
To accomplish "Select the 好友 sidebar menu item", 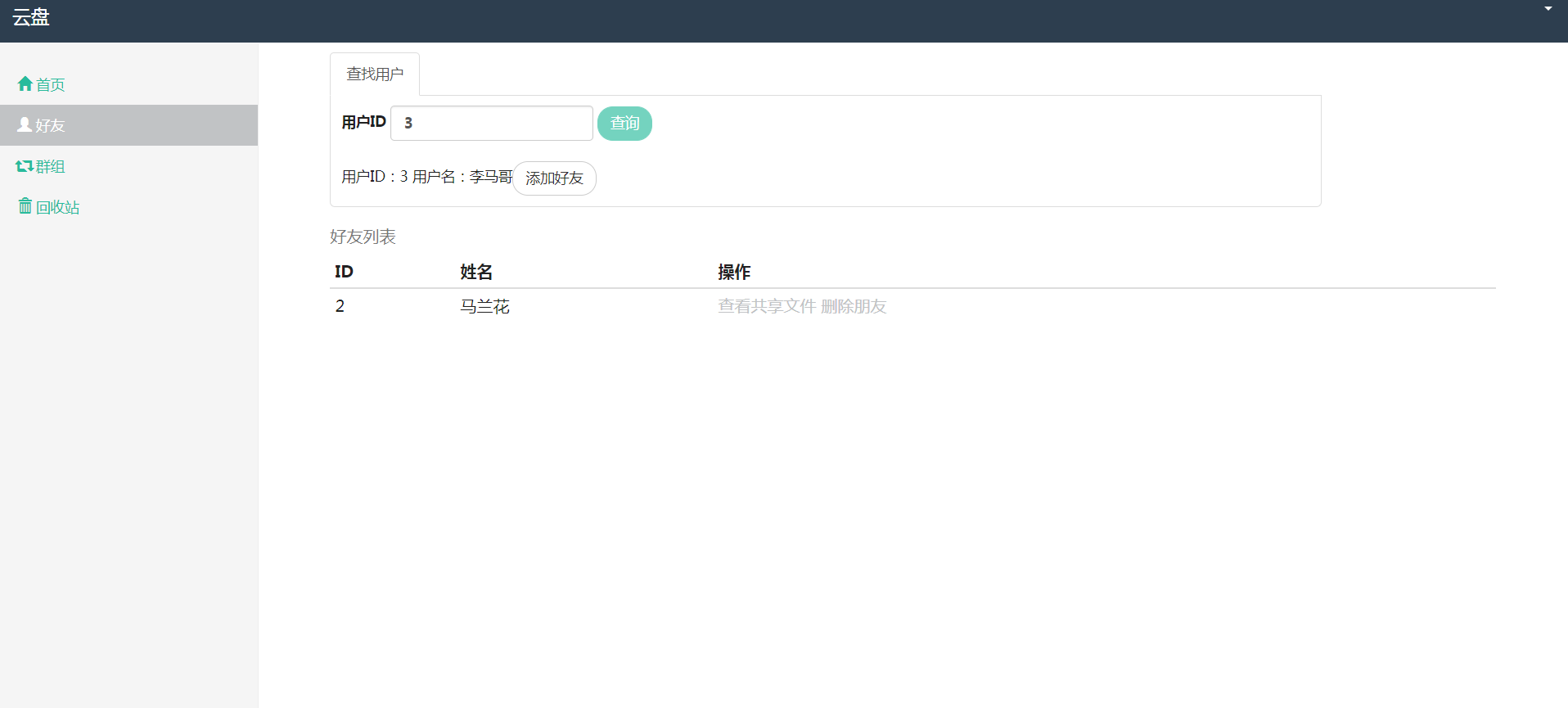I will pos(50,125).
